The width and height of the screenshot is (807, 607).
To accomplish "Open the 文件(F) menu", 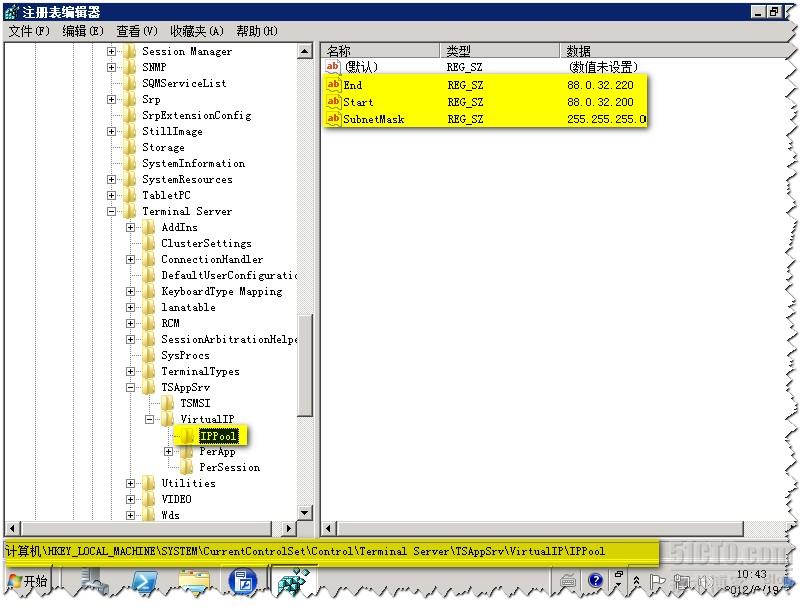I will (29, 31).
